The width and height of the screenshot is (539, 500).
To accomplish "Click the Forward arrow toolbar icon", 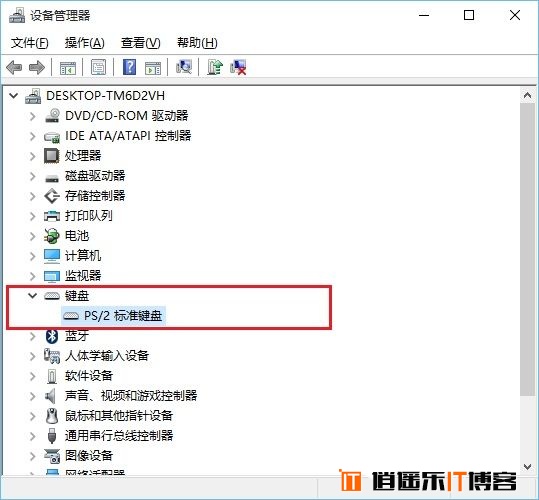I will click(37, 67).
